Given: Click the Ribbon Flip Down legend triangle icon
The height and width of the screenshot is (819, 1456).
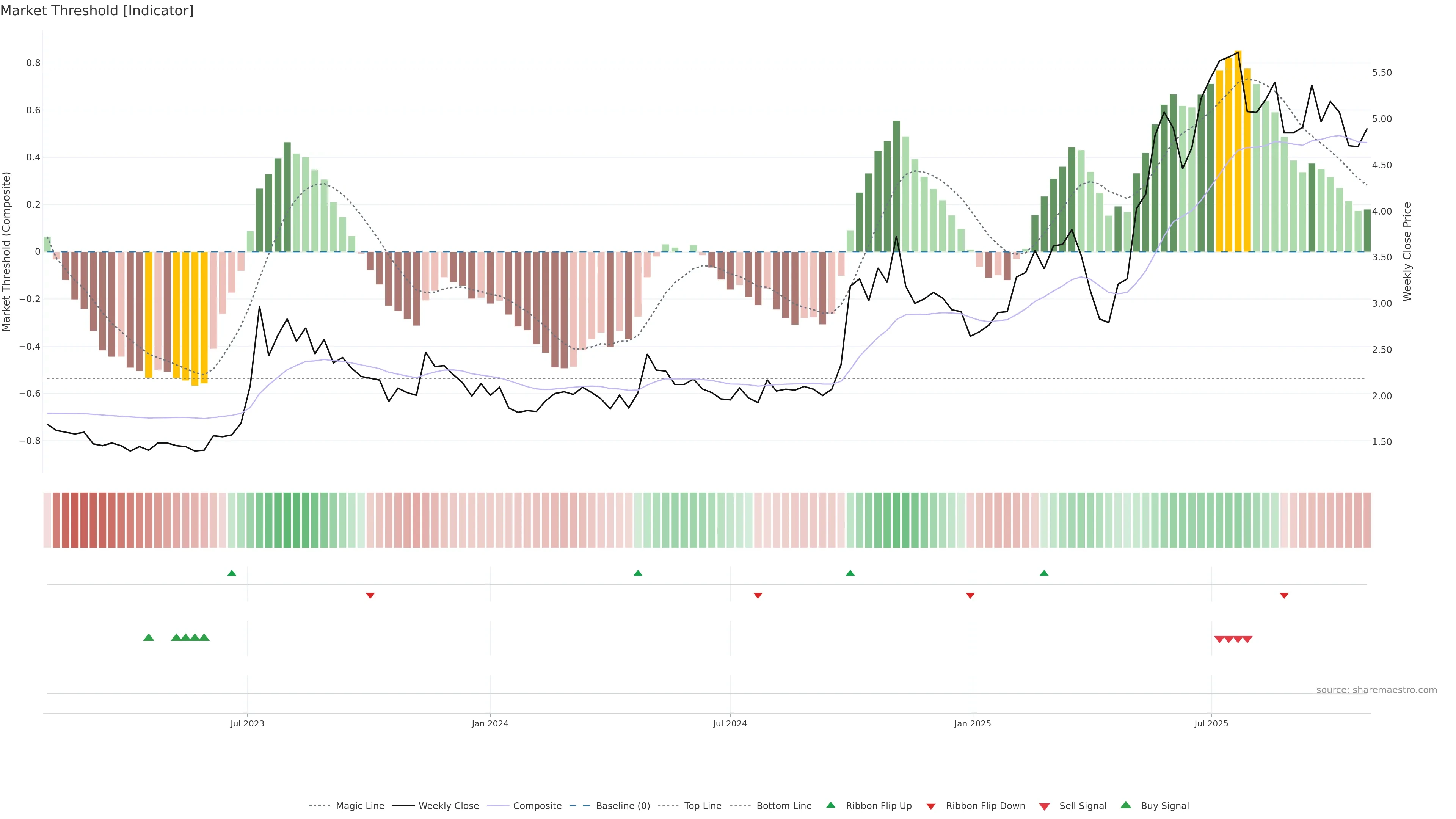Looking at the screenshot, I should (x=930, y=806).
